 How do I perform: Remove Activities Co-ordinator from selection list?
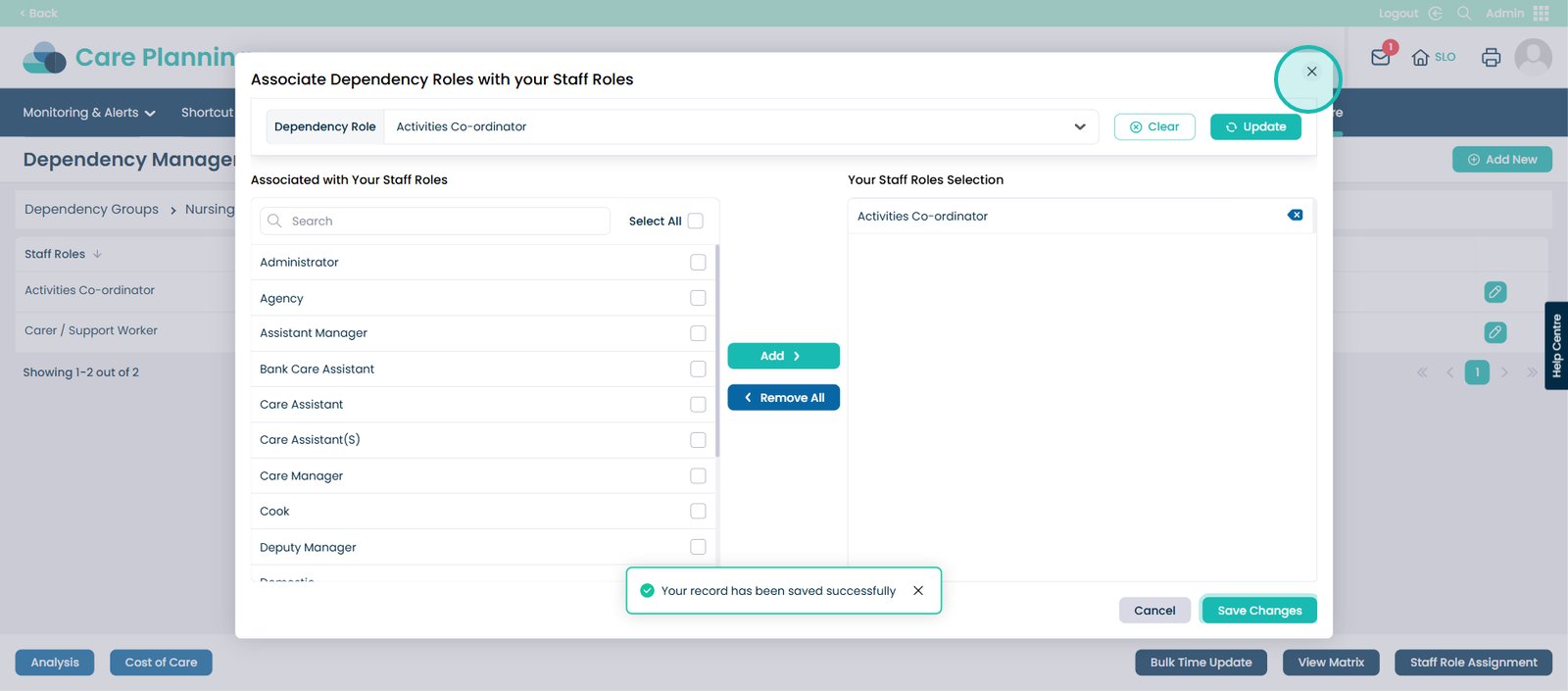[1295, 216]
